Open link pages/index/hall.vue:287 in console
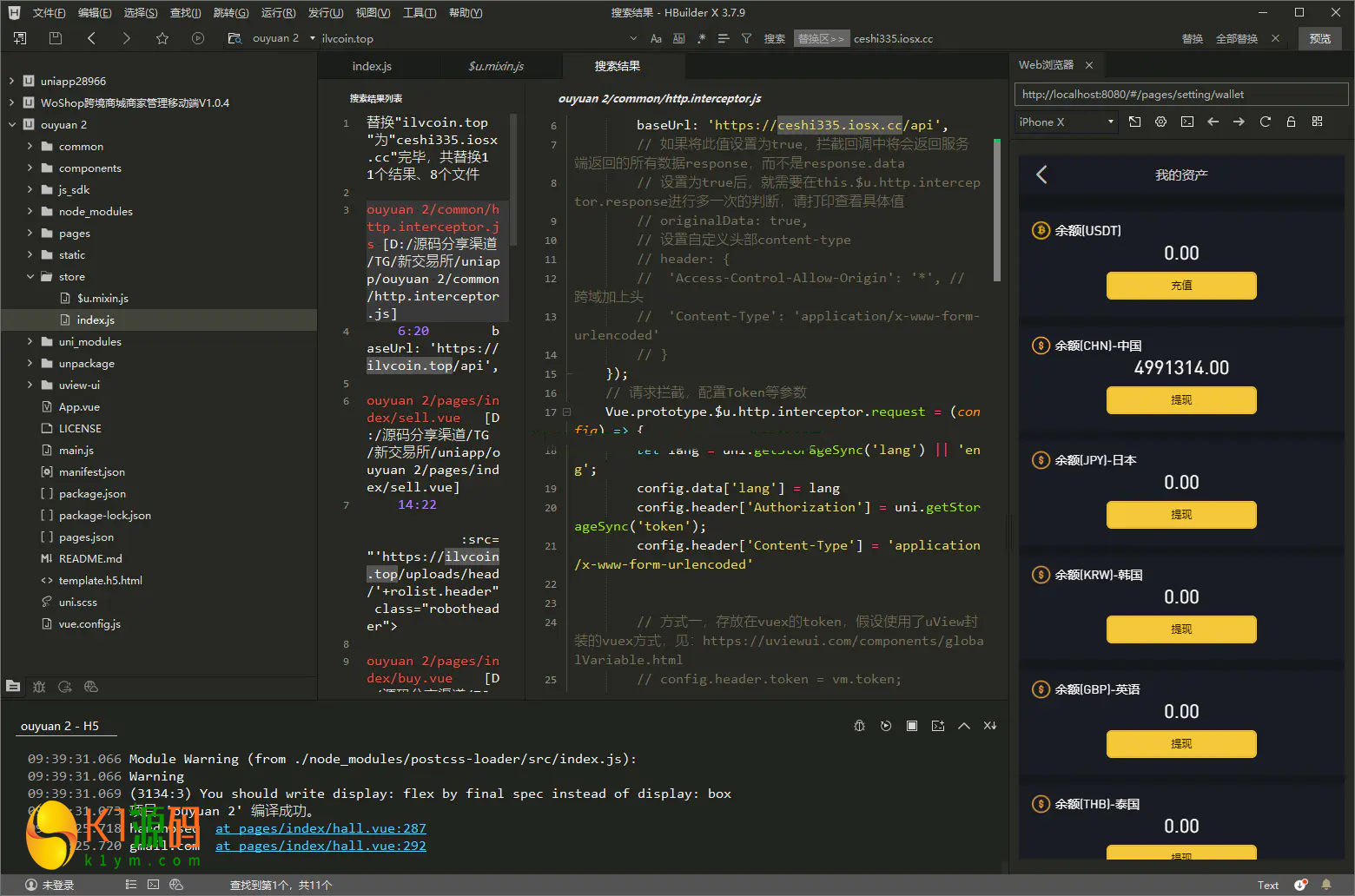Image resolution: width=1355 pixels, height=896 pixels. tap(321, 828)
